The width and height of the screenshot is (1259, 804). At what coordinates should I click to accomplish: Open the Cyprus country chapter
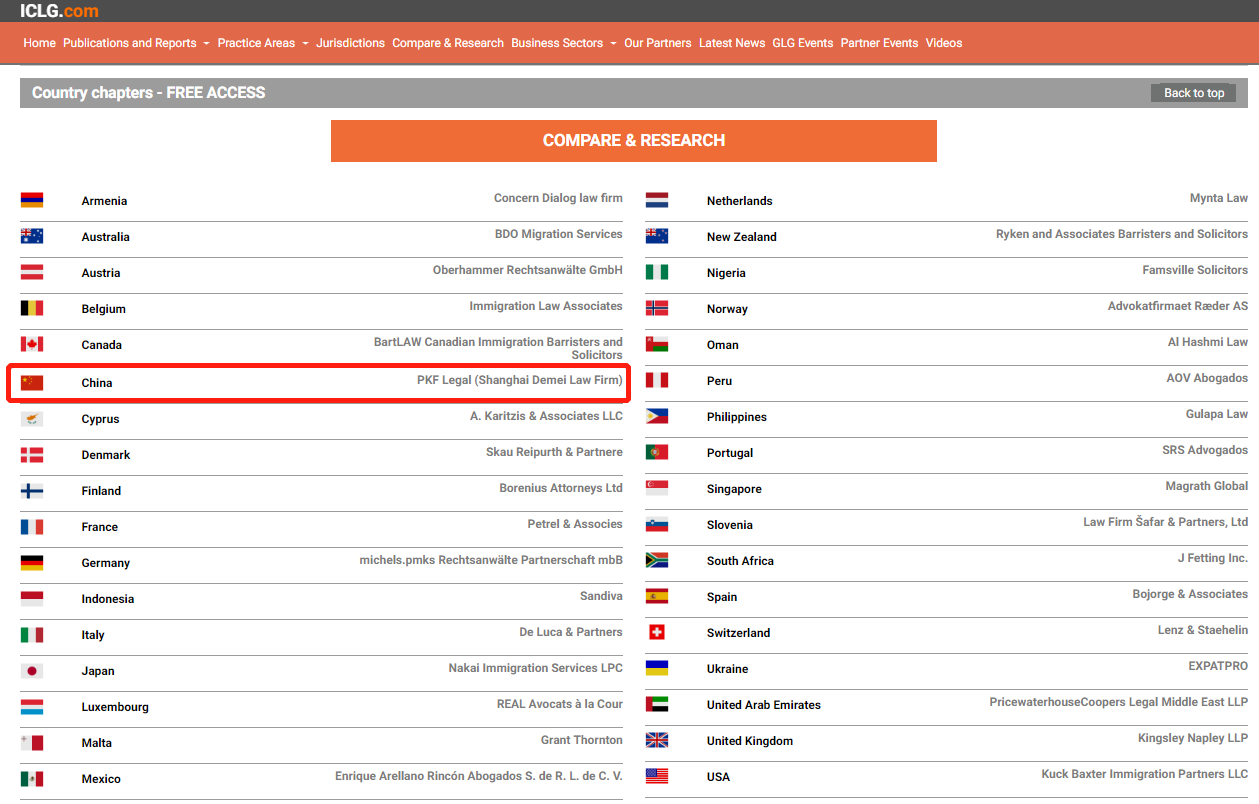100,419
